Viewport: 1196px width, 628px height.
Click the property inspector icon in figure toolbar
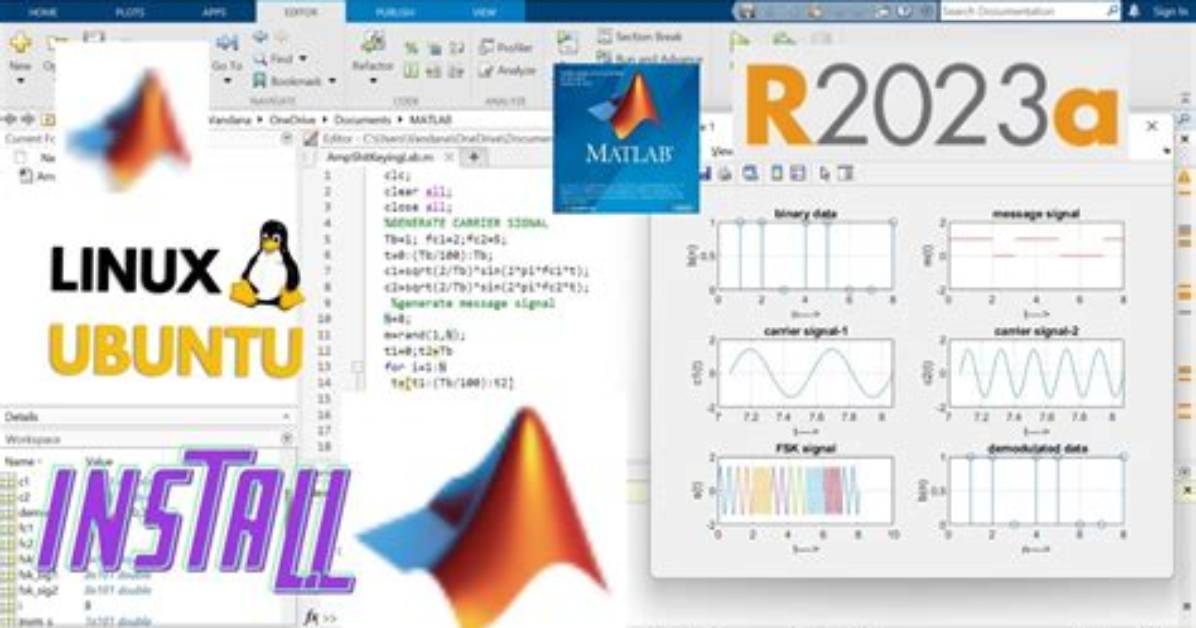[x=845, y=174]
